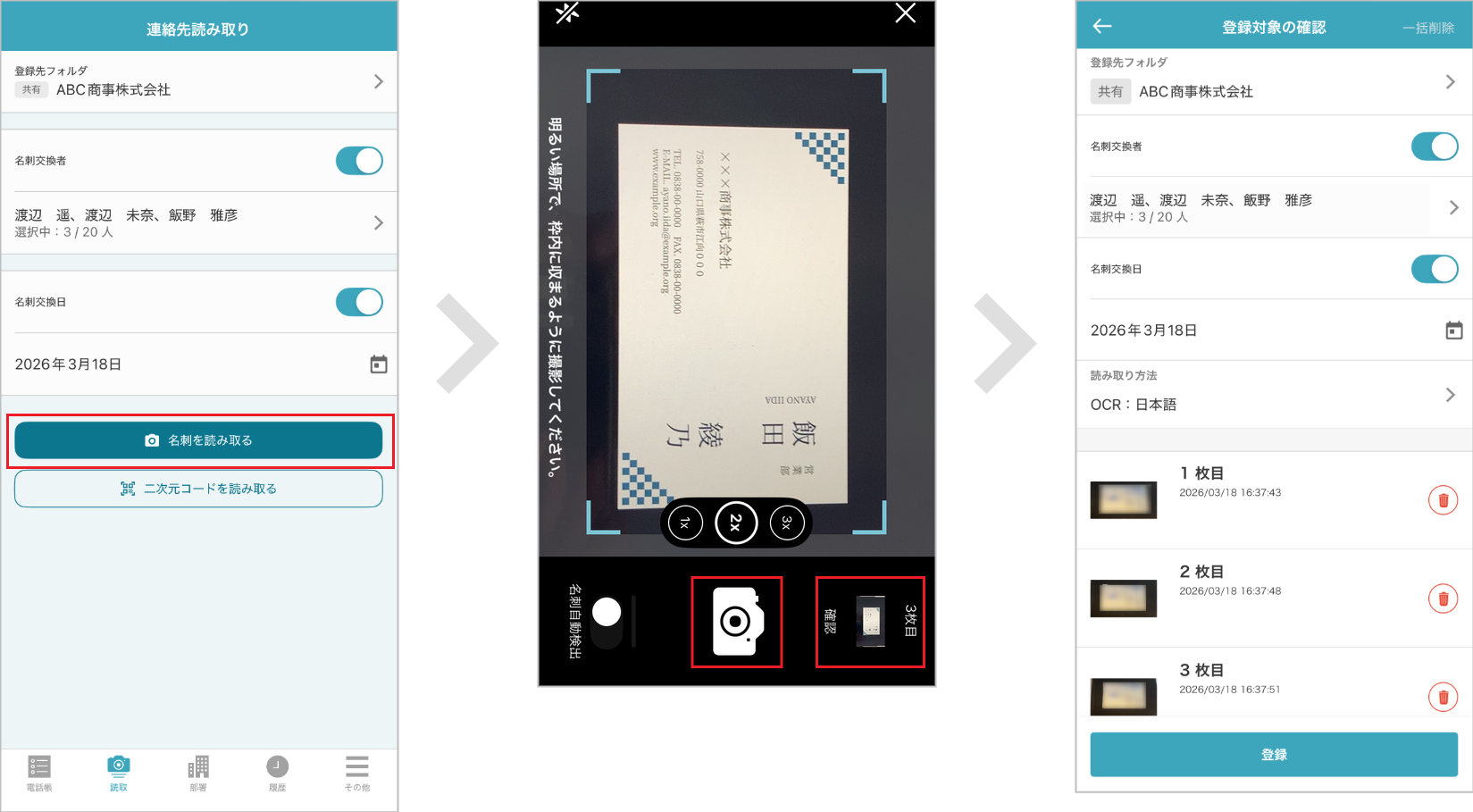
Task: Tap the camera shutter button
Action: point(736,622)
